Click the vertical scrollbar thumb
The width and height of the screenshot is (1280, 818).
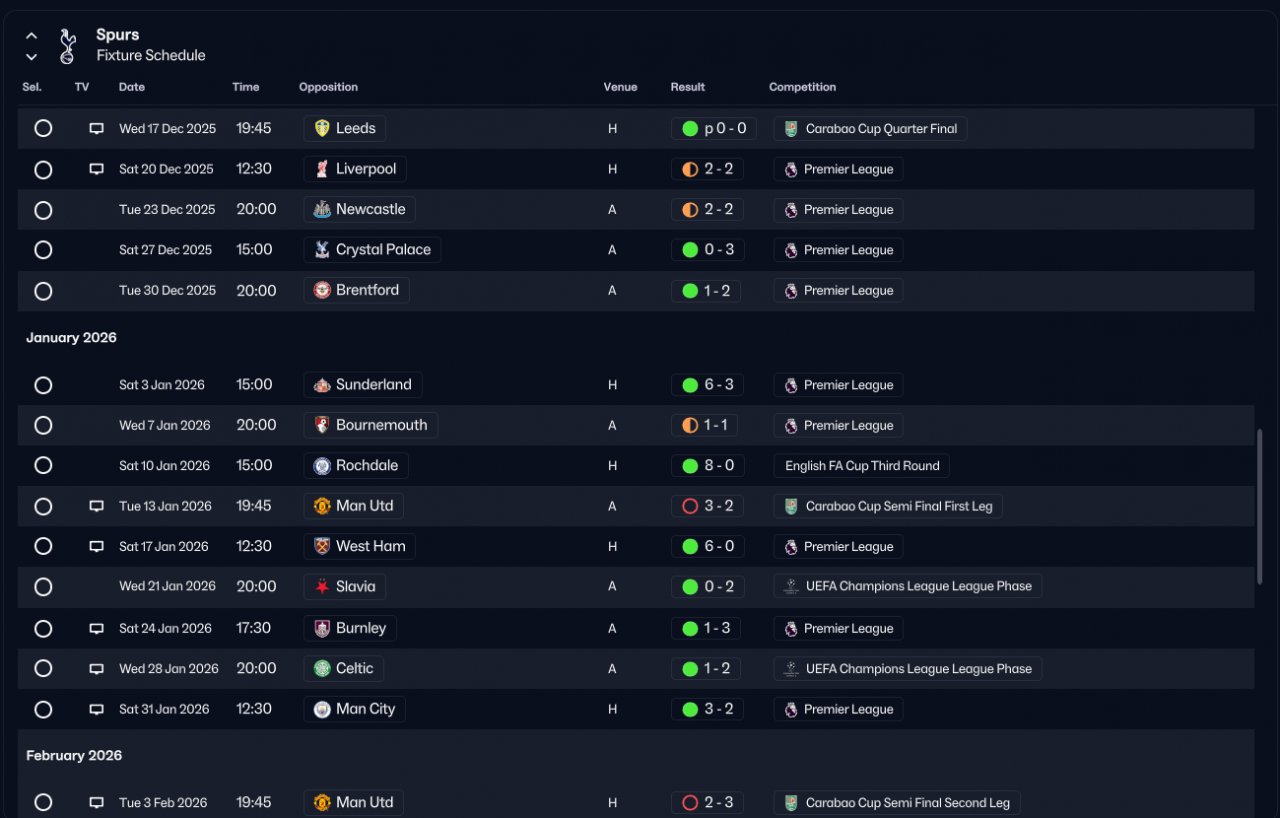pyautogui.click(x=1259, y=505)
